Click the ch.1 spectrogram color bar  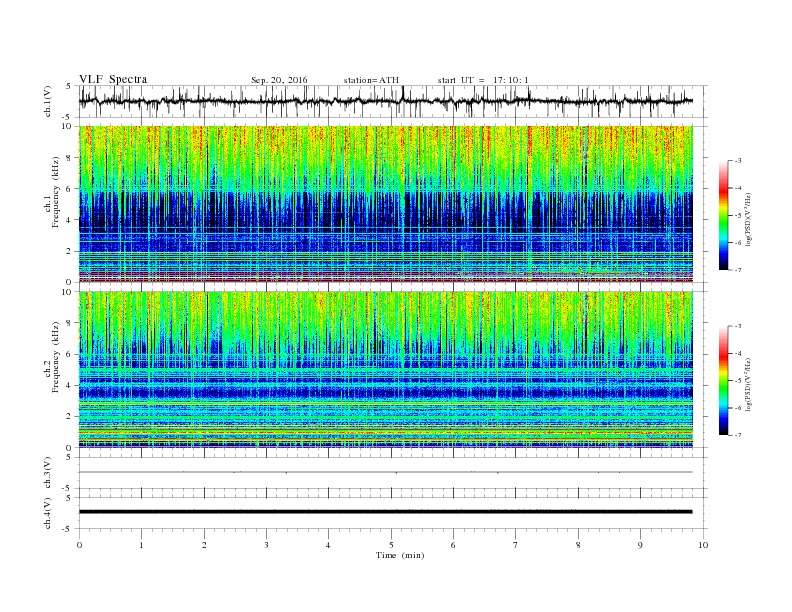[x=723, y=215]
